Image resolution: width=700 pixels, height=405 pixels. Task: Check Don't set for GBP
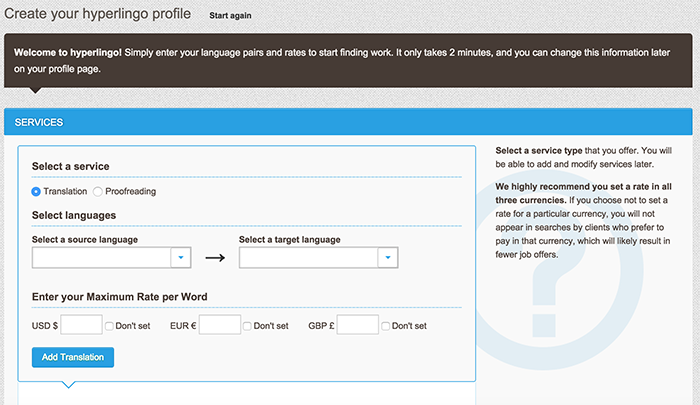(x=385, y=326)
